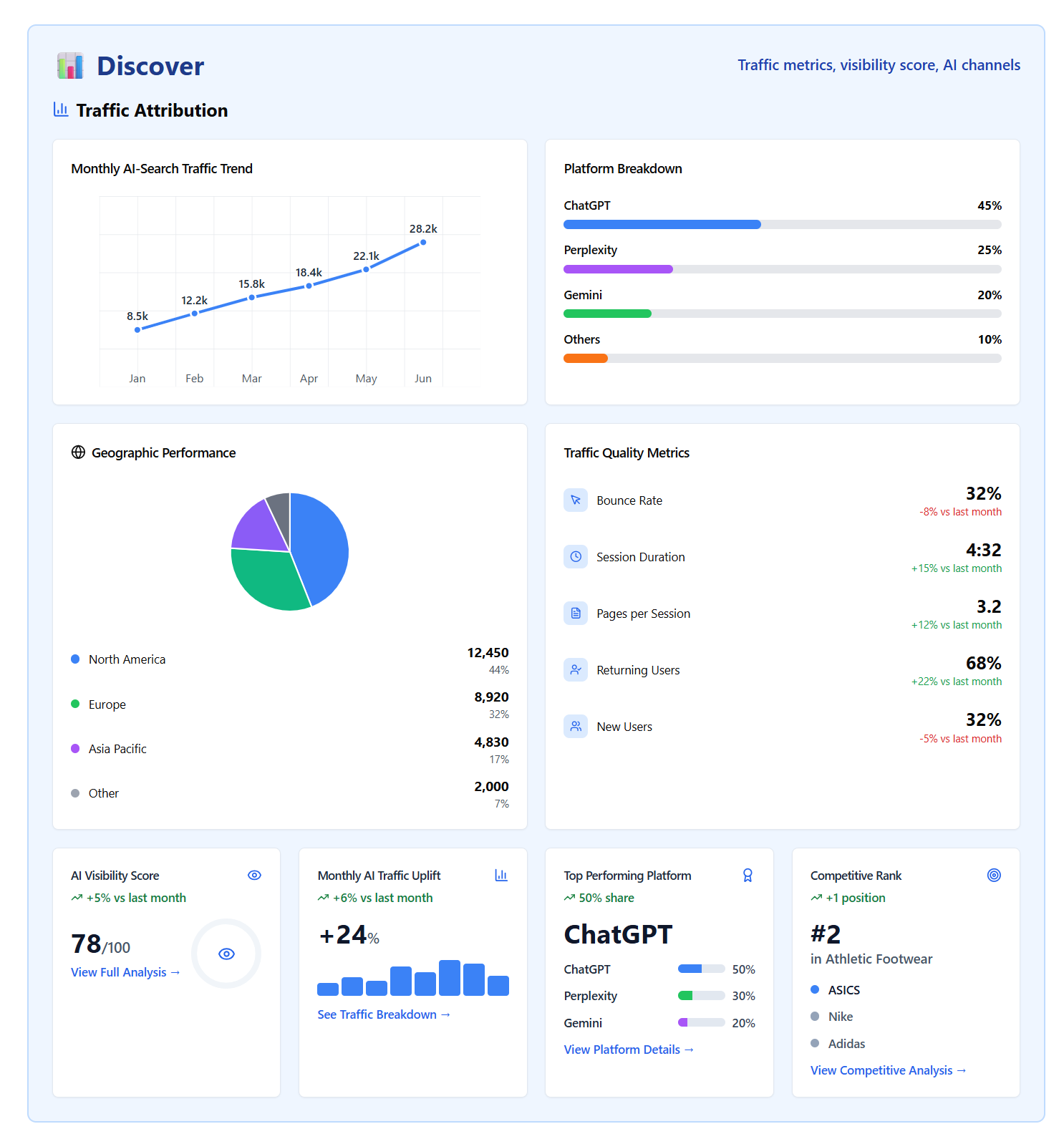This screenshot has width=1064, height=1134.
Task: Click the green Europe legend dot
Action: pos(75,704)
